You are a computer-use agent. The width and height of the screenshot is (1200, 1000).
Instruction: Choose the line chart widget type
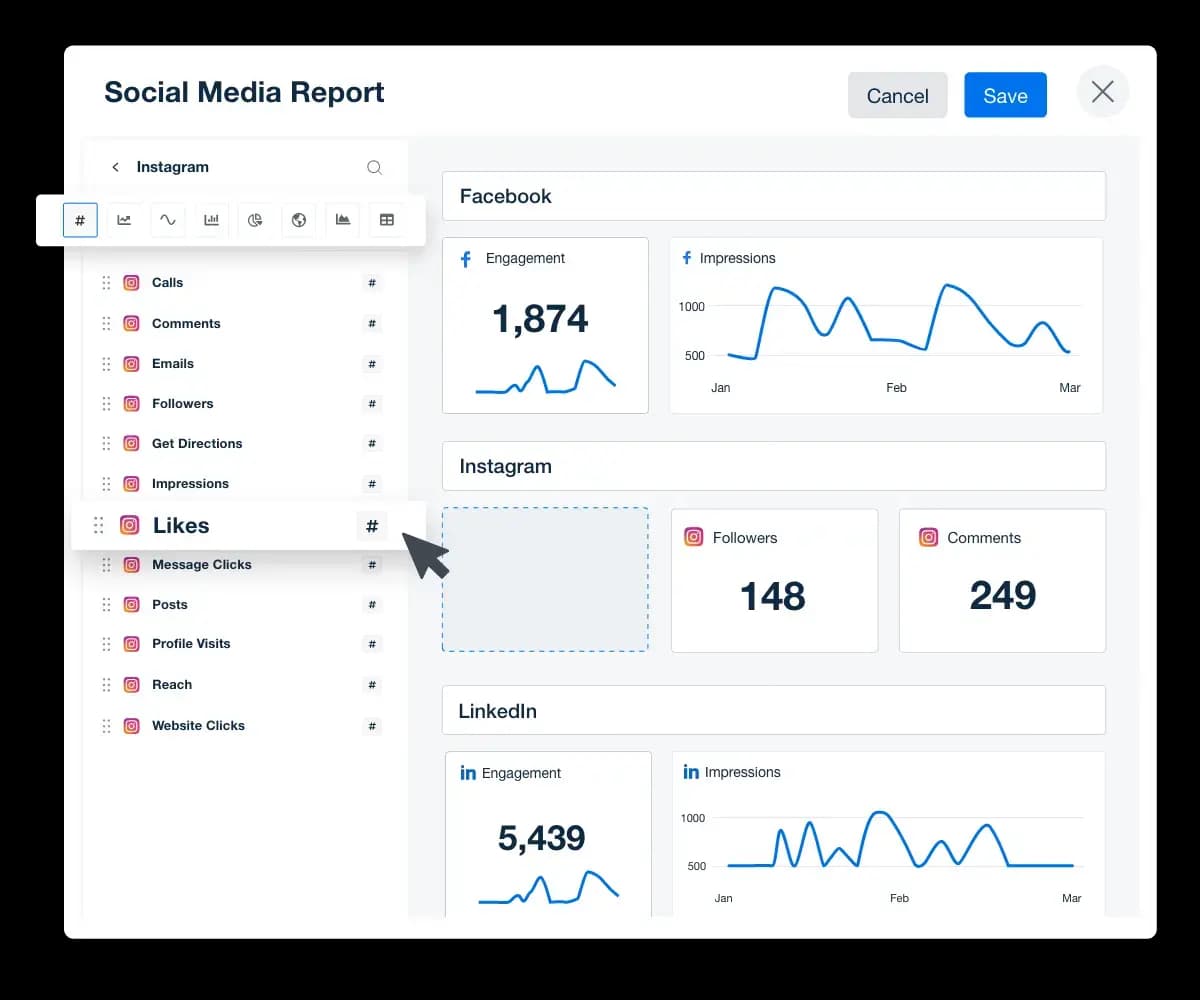(124, 220)
